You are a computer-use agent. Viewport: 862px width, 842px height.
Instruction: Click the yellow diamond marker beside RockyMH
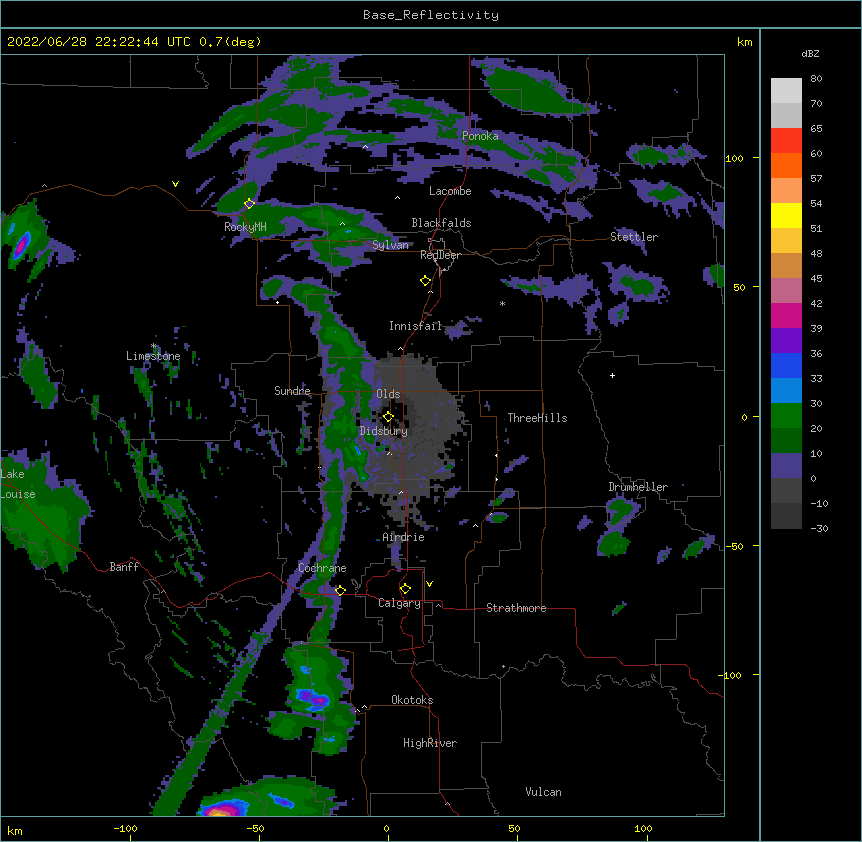click(x=249, y=204)
